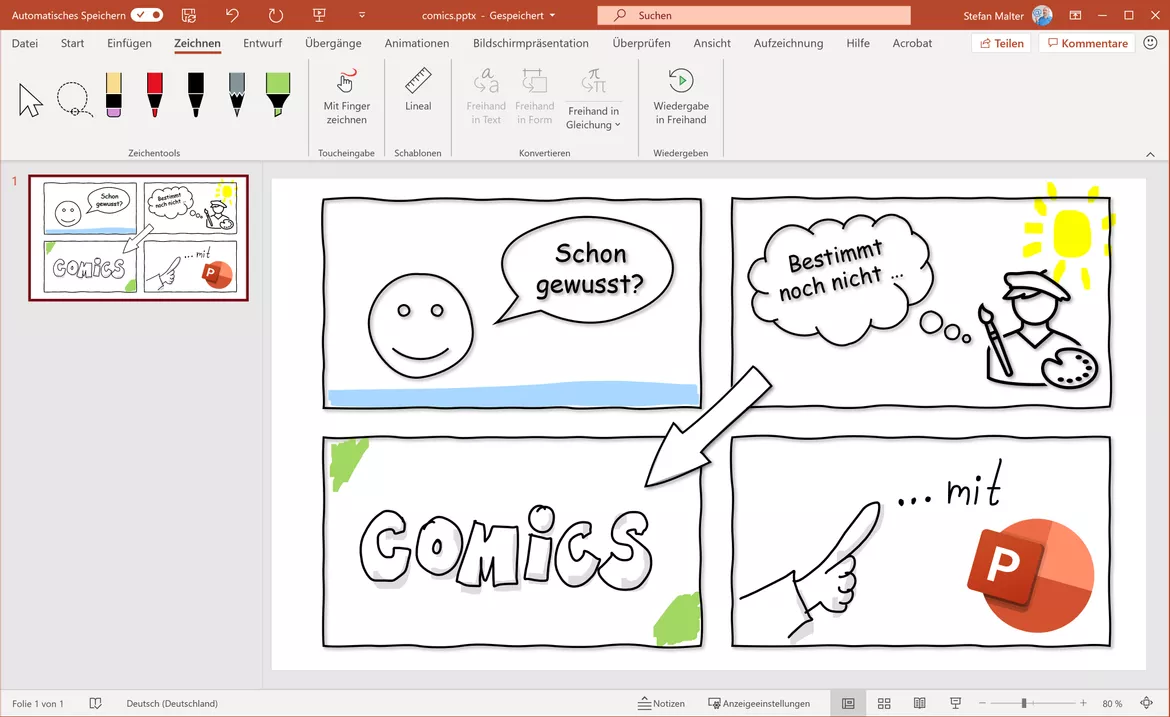Open the Datei menu

tap(25, 43)
